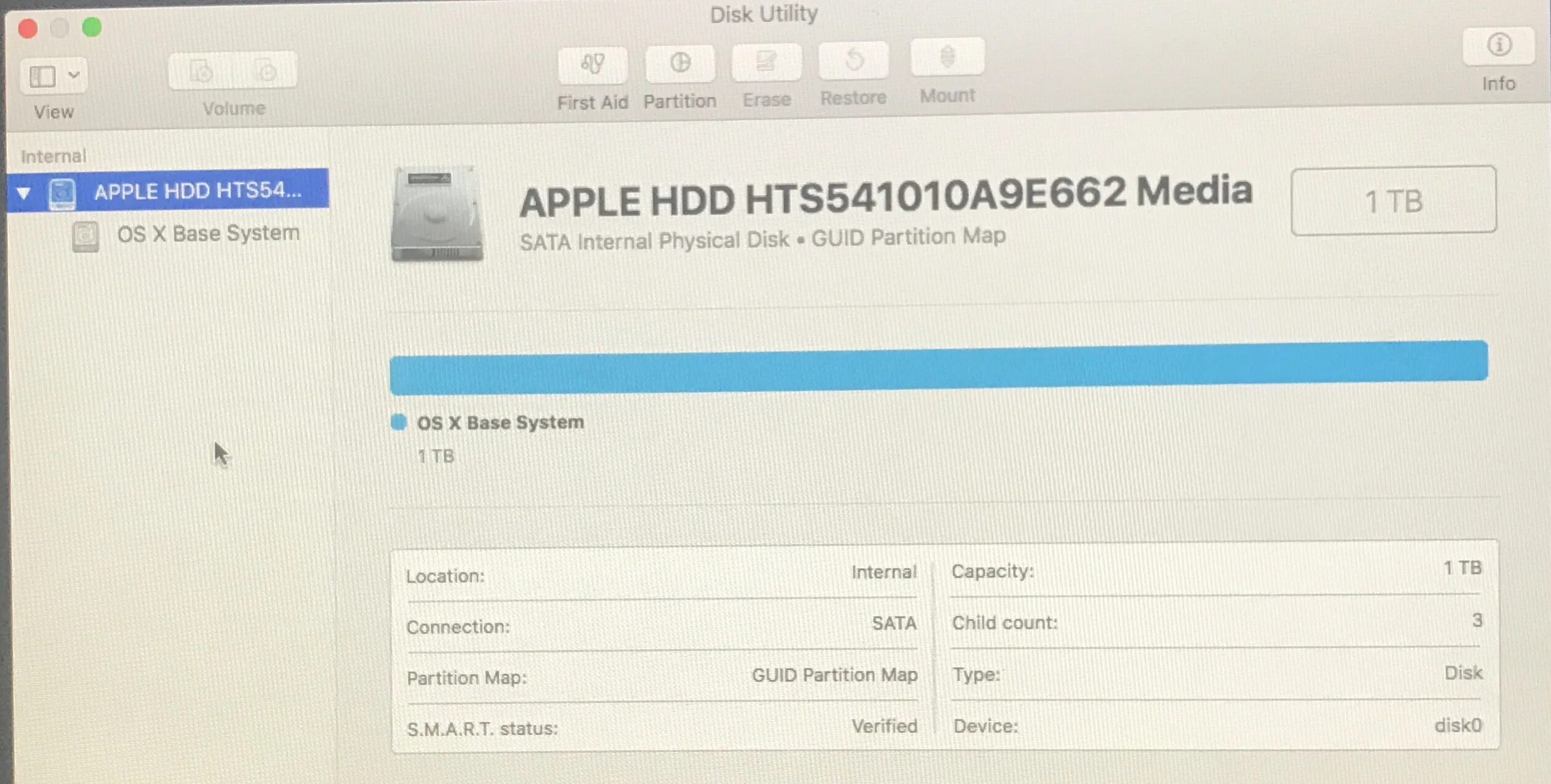This screenshot has height=784, width=1551.
Task: Collapse the APPLE HDD disclosure triangle
Action: (x=23, y=194)
